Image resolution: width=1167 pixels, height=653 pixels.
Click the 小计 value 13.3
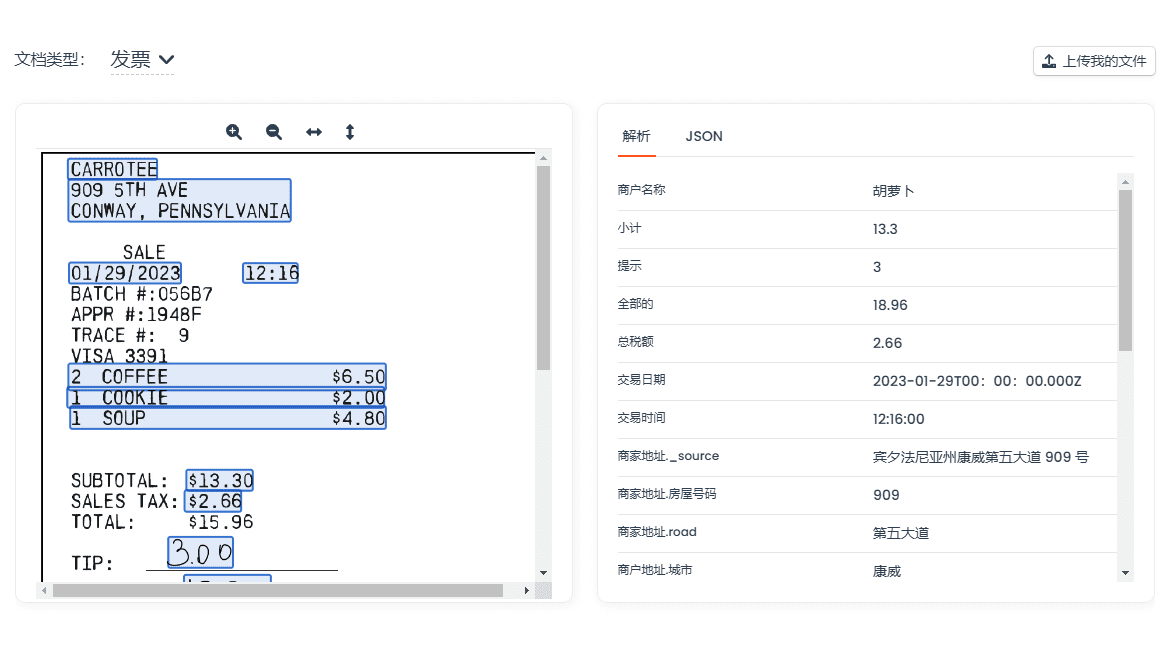(x=885, y=229)
